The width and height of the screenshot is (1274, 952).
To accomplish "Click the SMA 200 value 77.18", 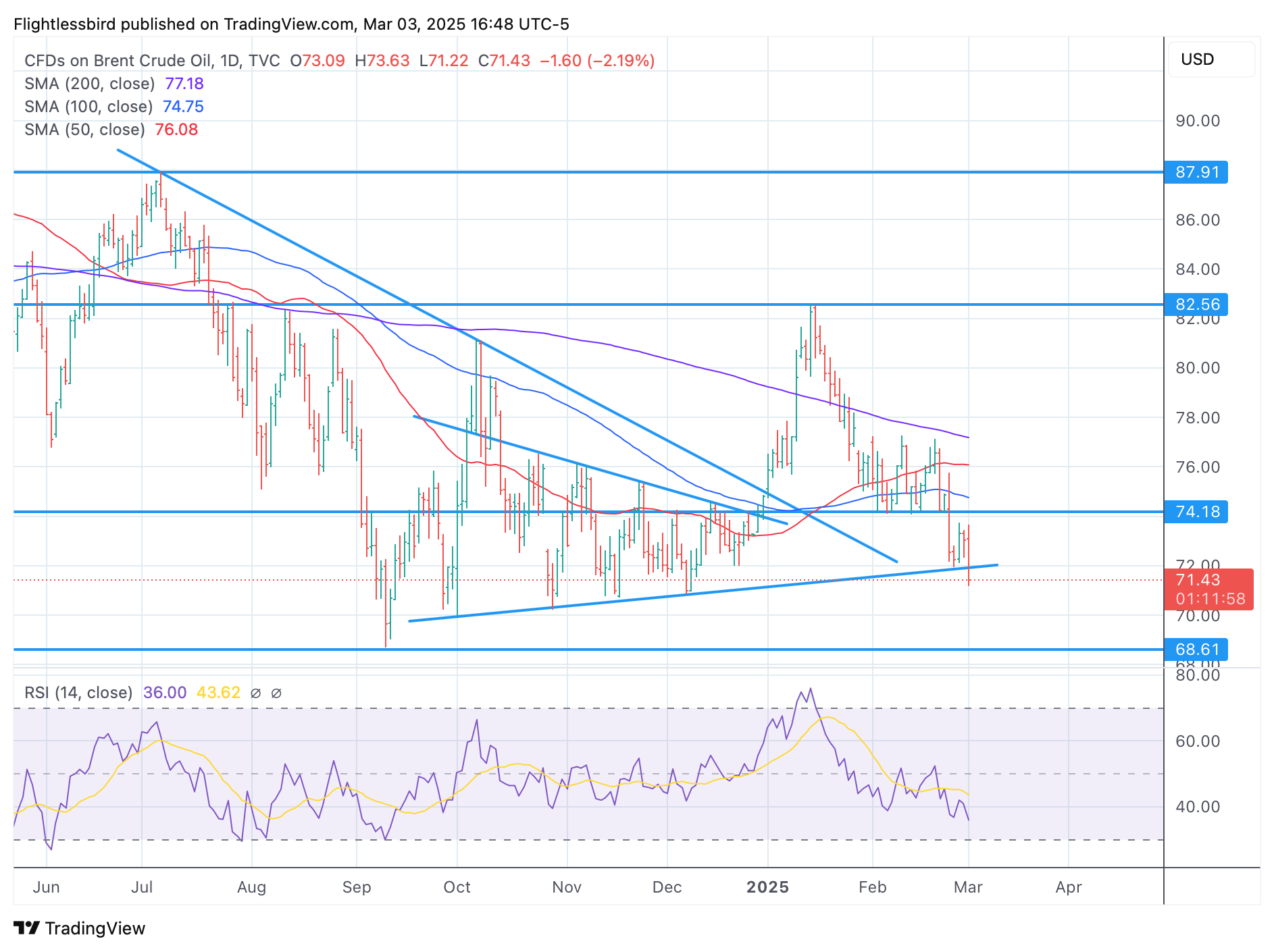I will 184,84.
